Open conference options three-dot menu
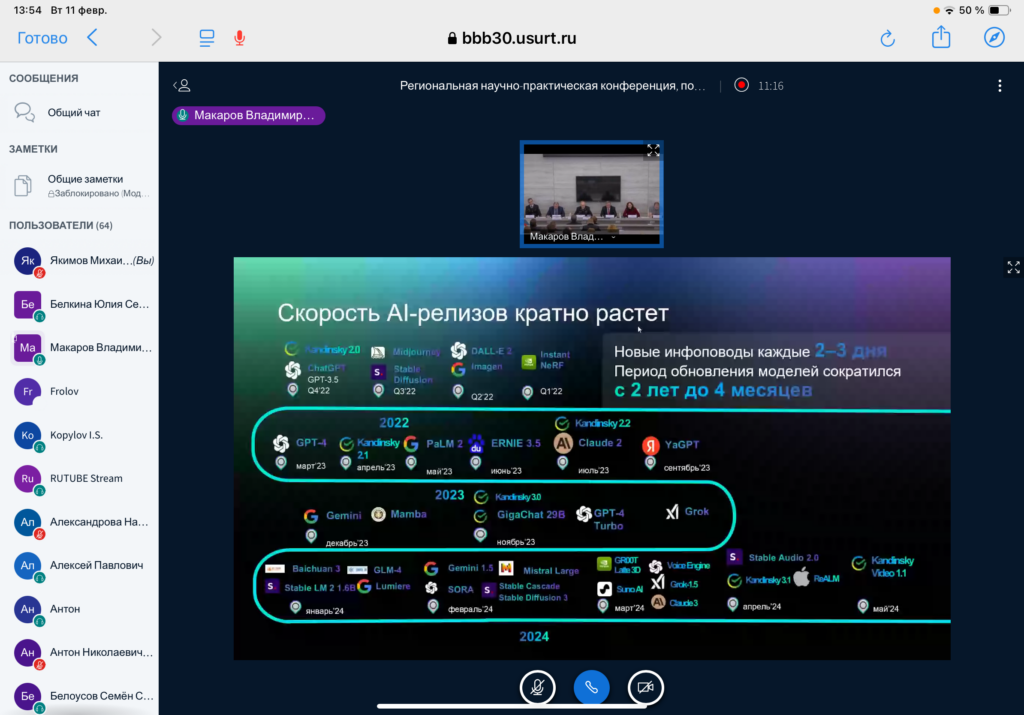The width and height of the screenshot is (1024, 715). coord(999,86)
